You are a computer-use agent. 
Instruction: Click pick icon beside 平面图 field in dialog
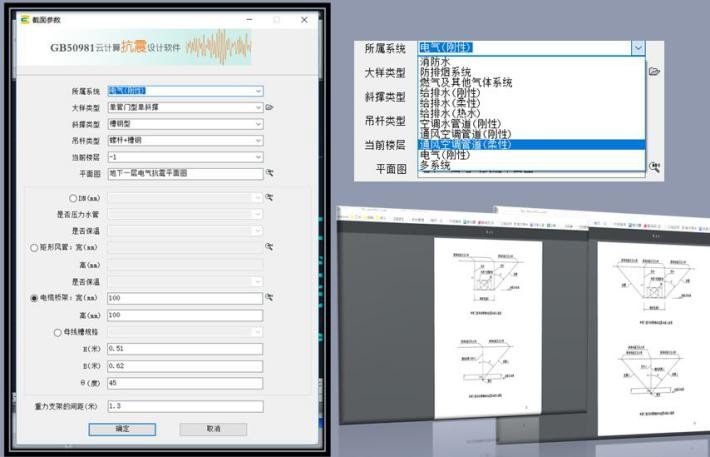coord(269,173)
